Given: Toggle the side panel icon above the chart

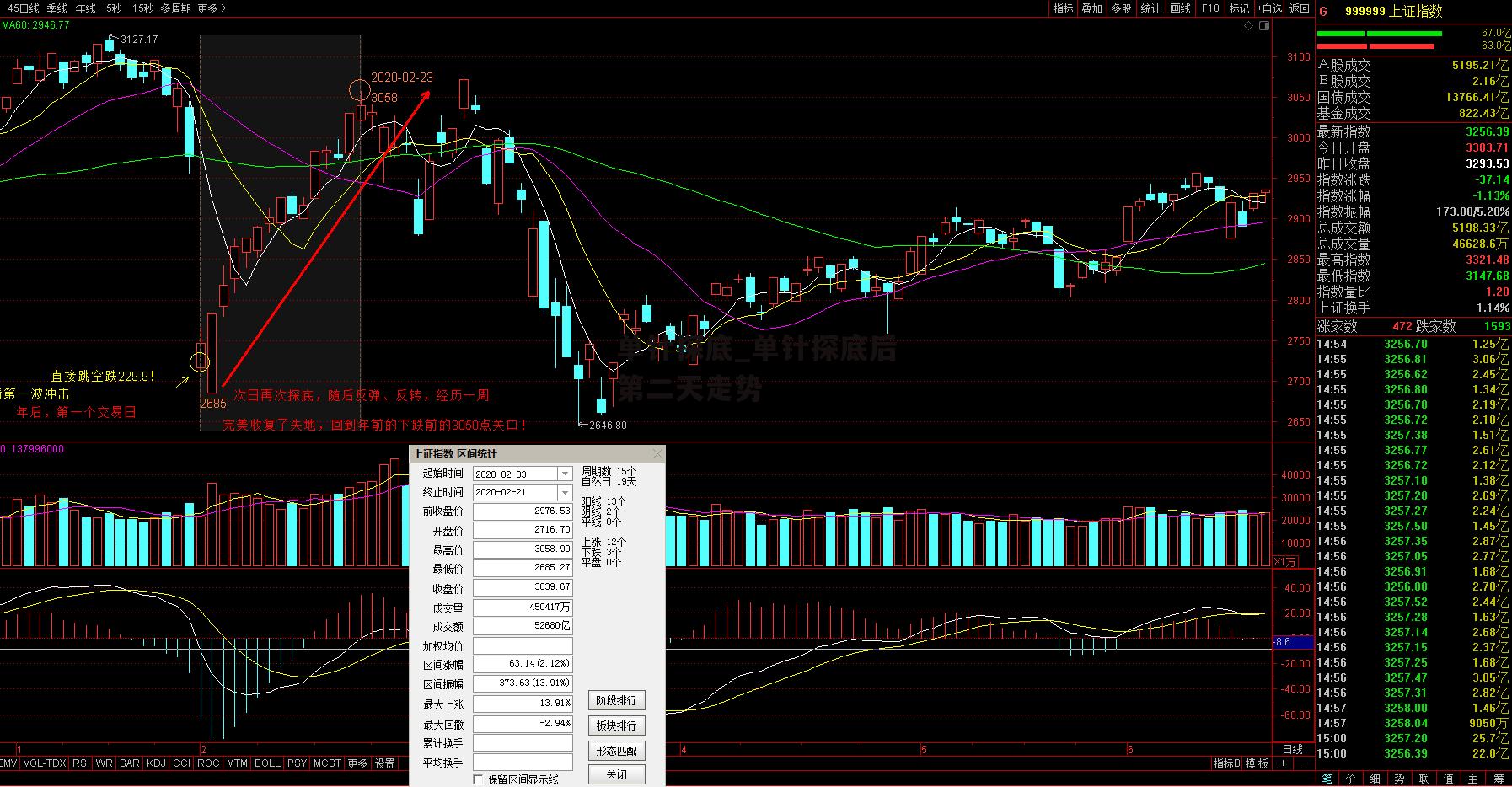Looking at the screenshot, I should coord(1264,26).
